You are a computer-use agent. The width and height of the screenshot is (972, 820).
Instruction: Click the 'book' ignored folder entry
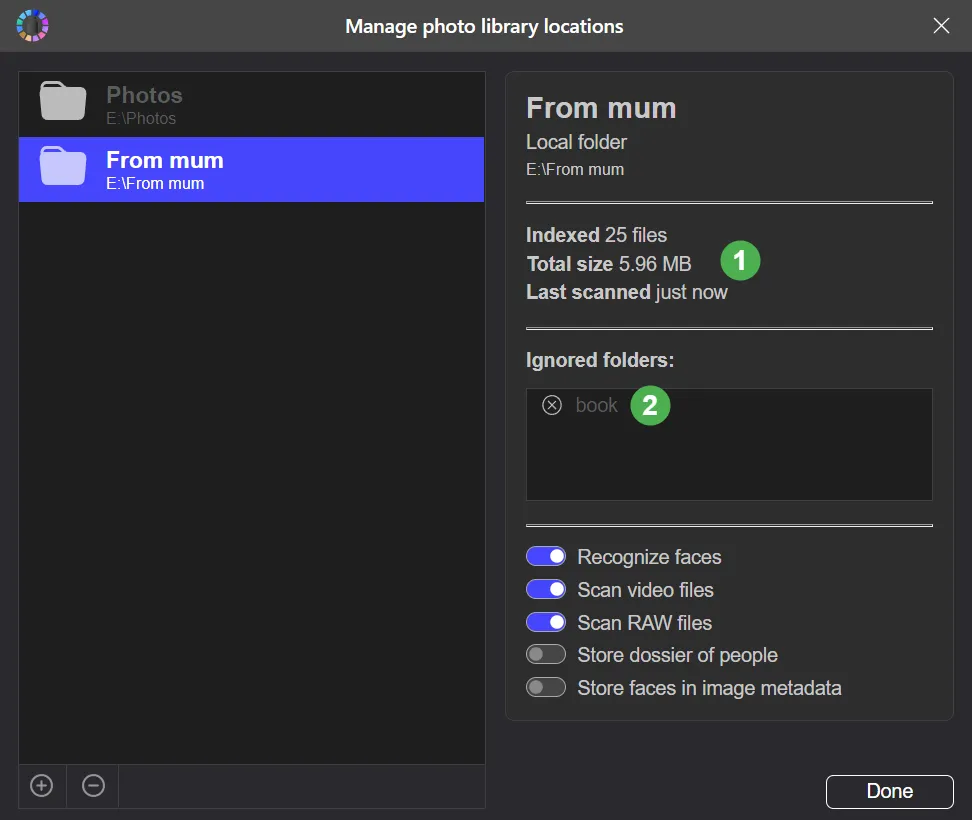coord(596,405)
